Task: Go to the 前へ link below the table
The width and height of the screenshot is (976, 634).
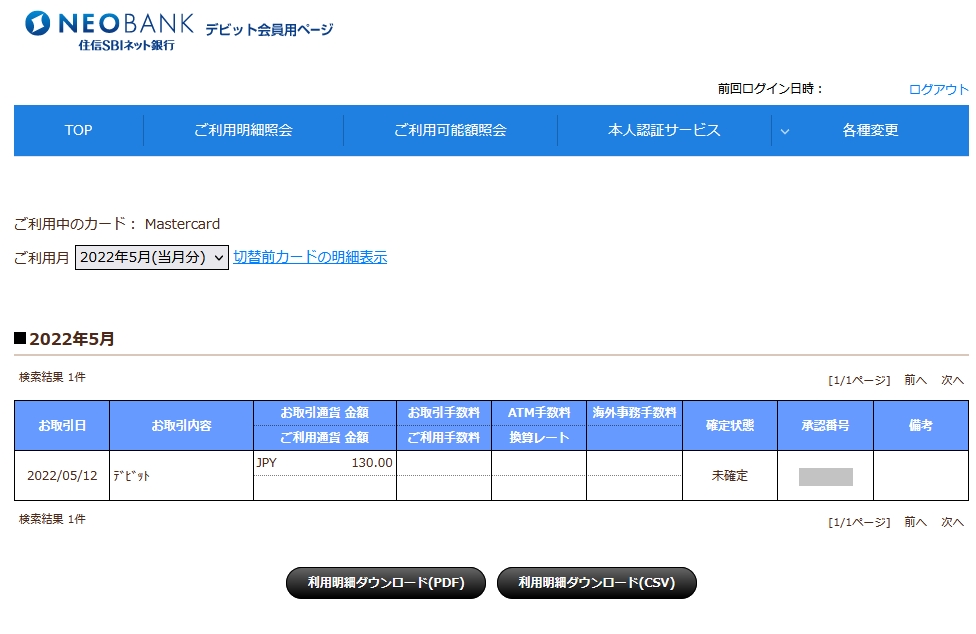Action: click(915, 522)
